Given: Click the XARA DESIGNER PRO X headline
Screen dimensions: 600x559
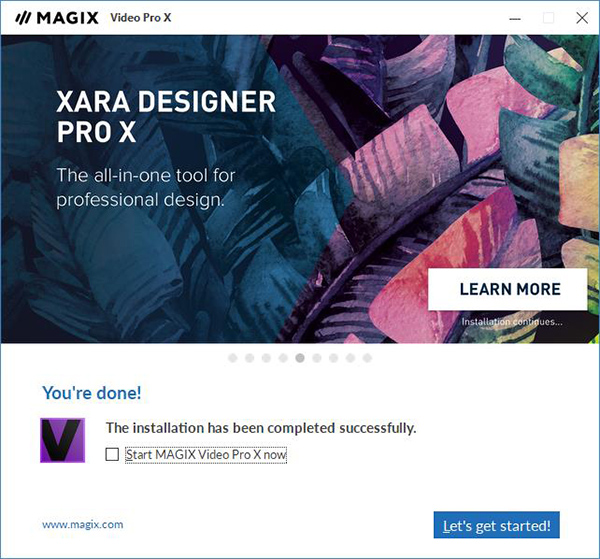Looking at the screenshot, I should pyautogui.click(x=166, y=117).
